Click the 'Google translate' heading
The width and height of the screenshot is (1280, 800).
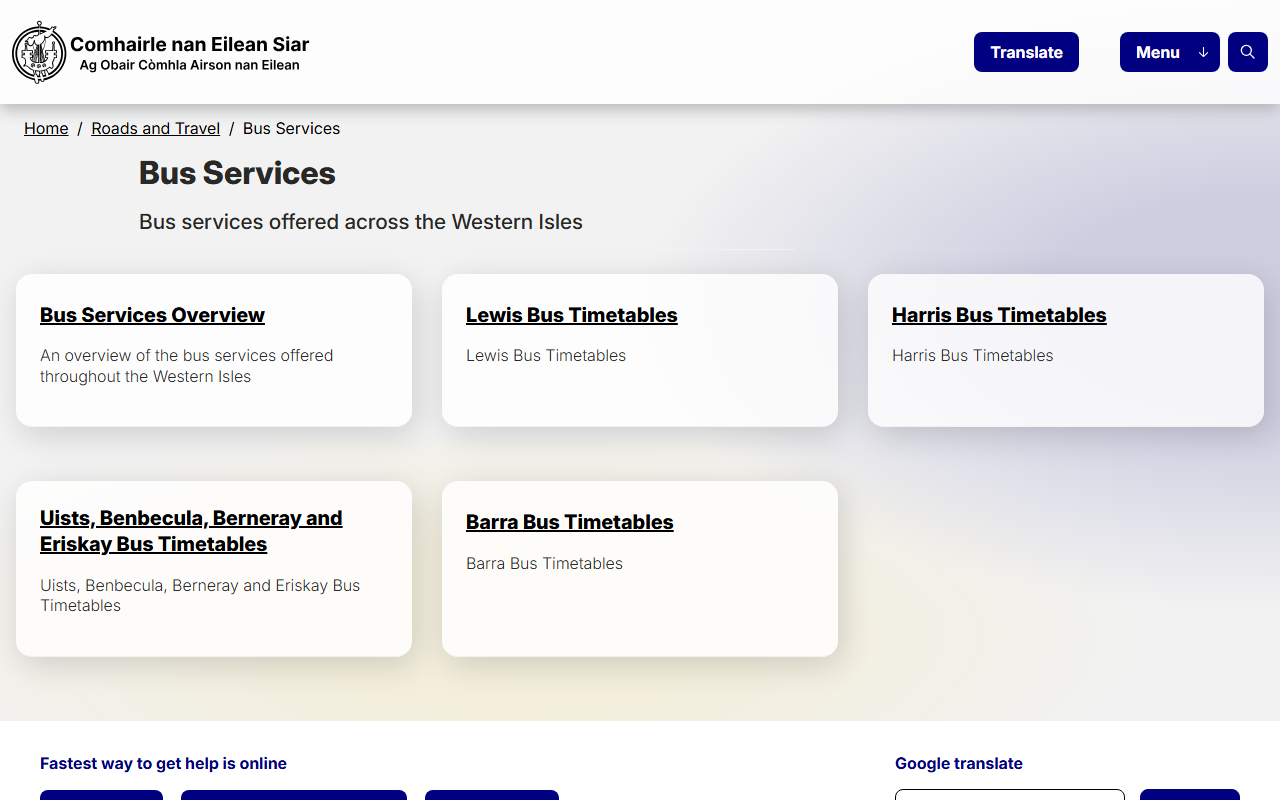(x=958, y=763)
